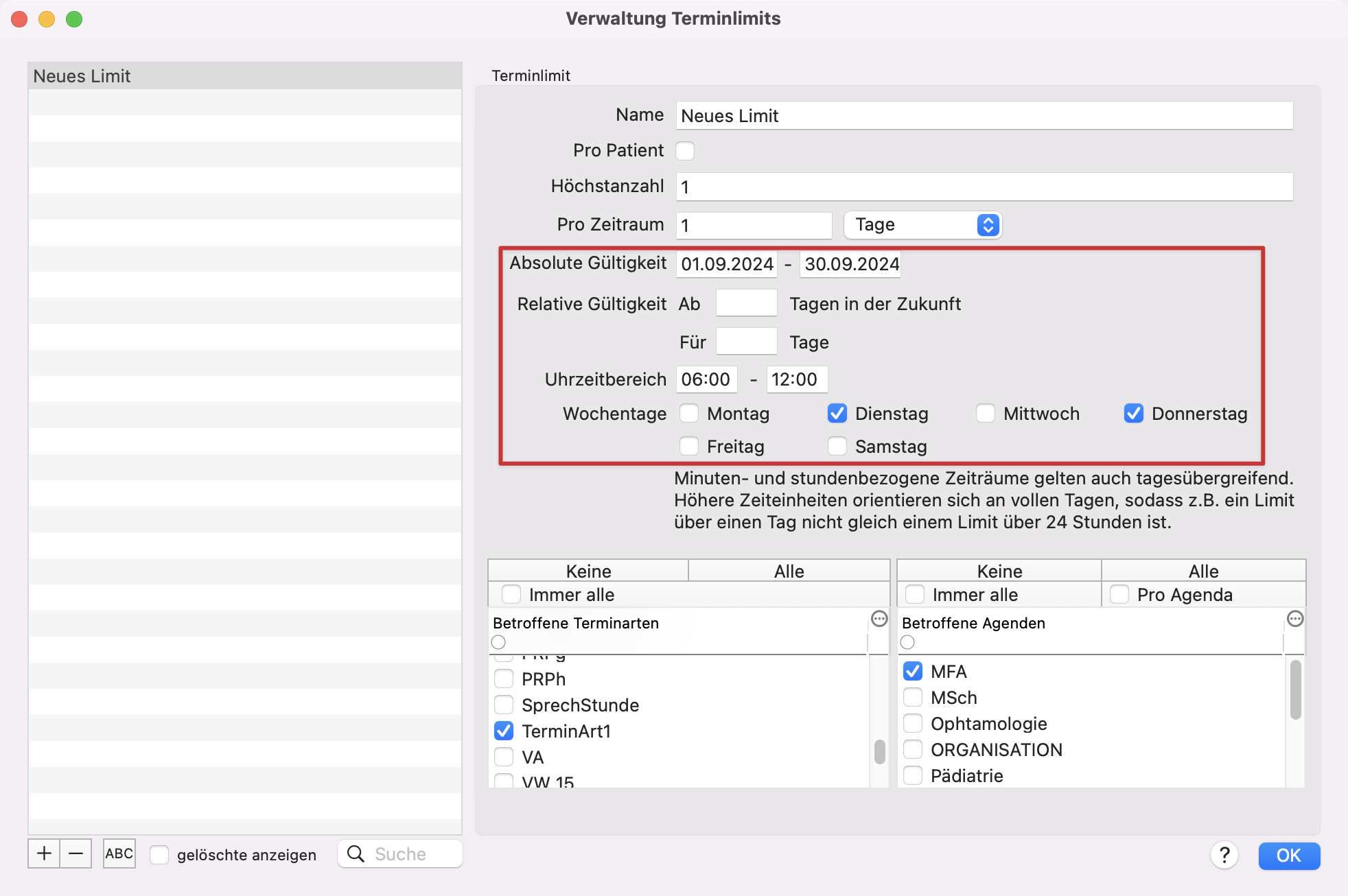Click end date 30.09.2024 field
The width and height of the screenshot is (1348, 896).
(x=850, y=264)
